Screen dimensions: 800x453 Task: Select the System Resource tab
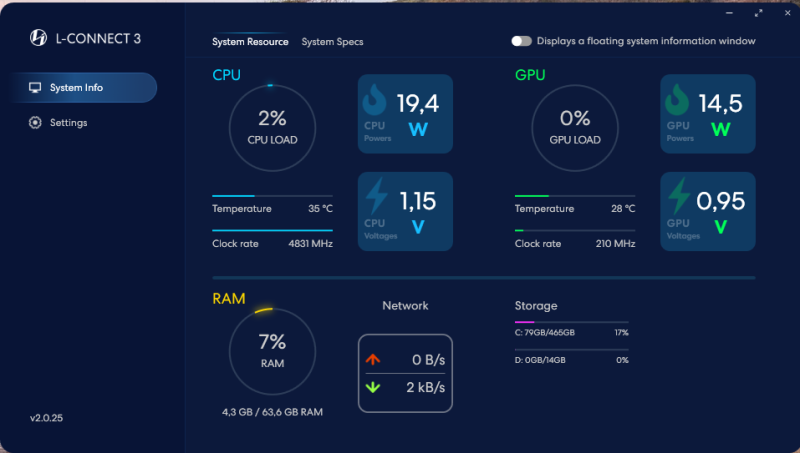(250, 42)
